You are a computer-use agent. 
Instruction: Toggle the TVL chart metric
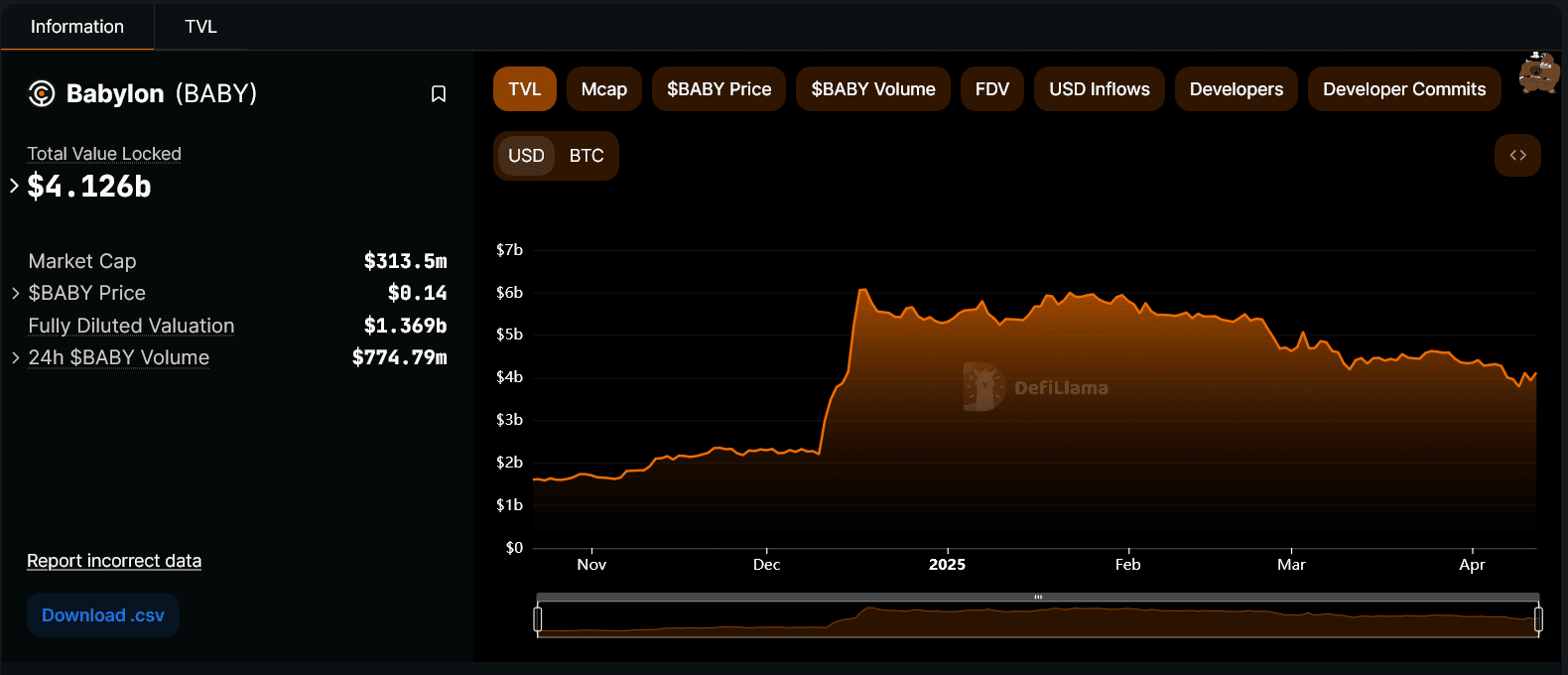click(x=525, y=89)
